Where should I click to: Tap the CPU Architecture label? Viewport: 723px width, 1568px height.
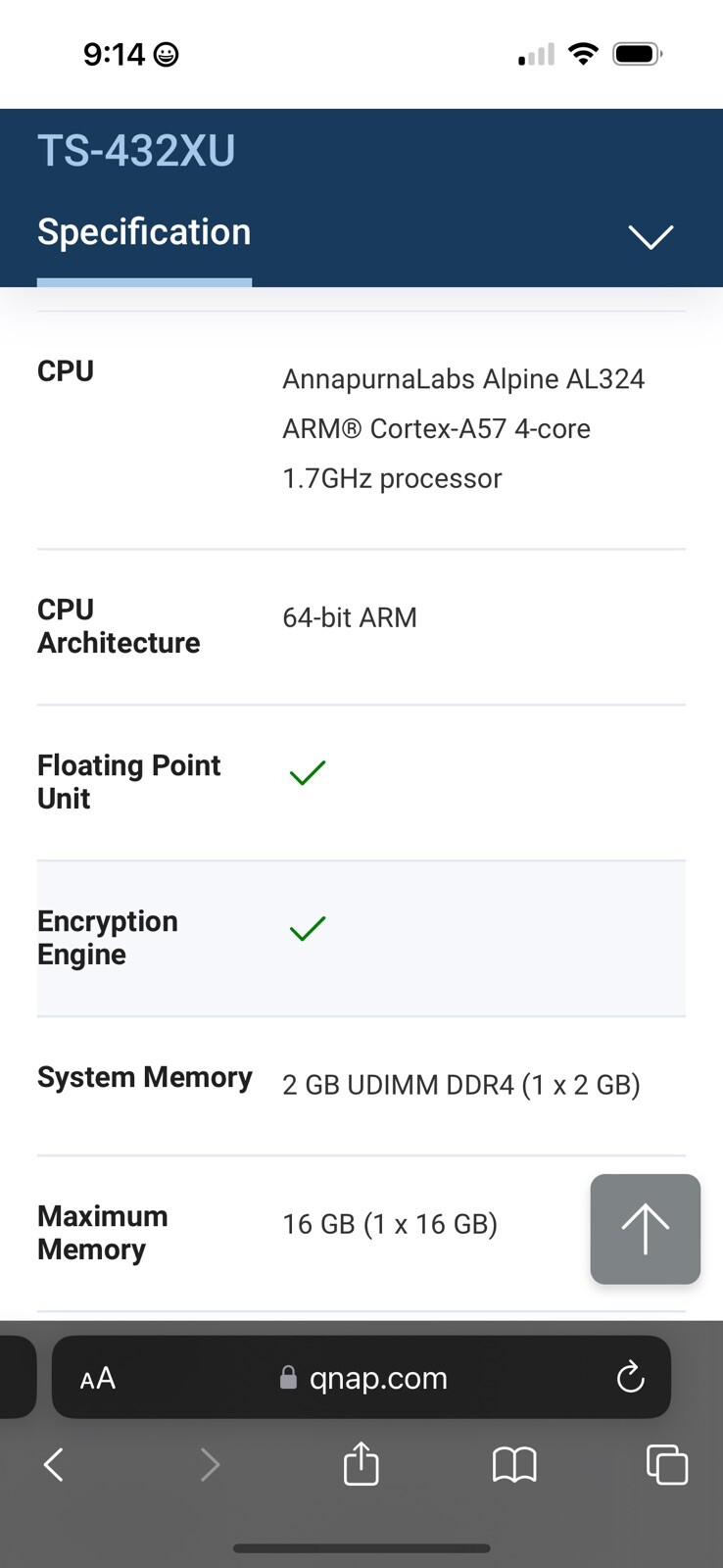(x=119, y=626)
